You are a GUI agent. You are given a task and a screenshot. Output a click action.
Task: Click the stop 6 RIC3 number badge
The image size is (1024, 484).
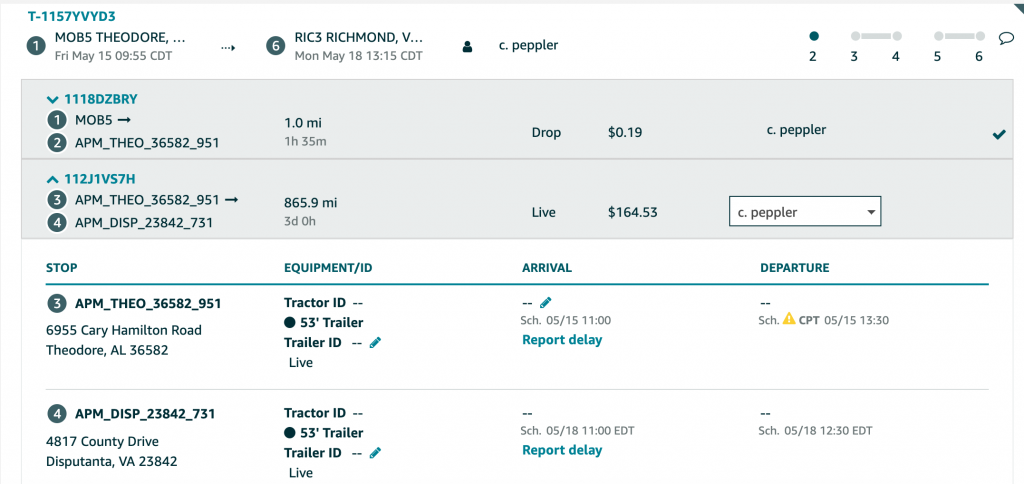click(276, 46)
